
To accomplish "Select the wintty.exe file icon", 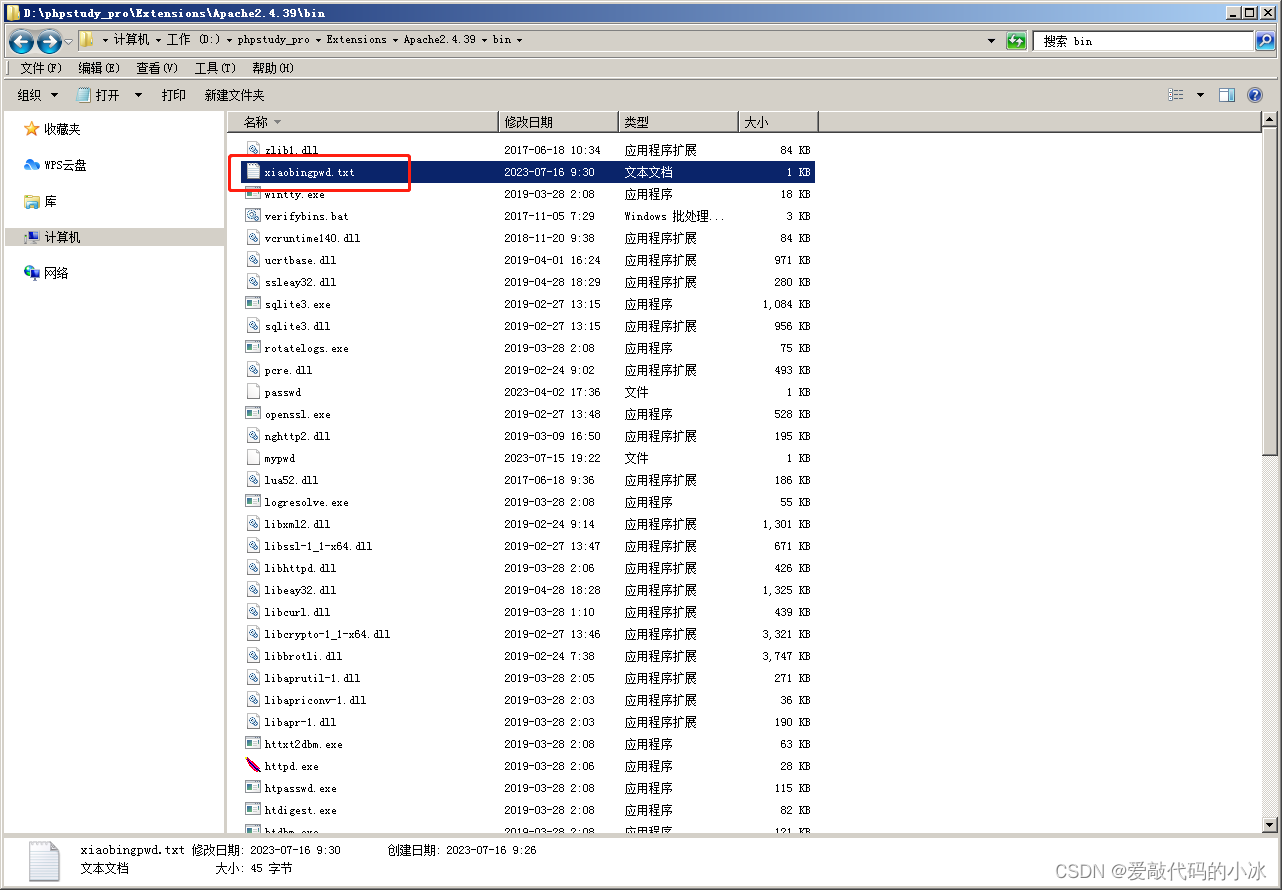I will 253,194.
